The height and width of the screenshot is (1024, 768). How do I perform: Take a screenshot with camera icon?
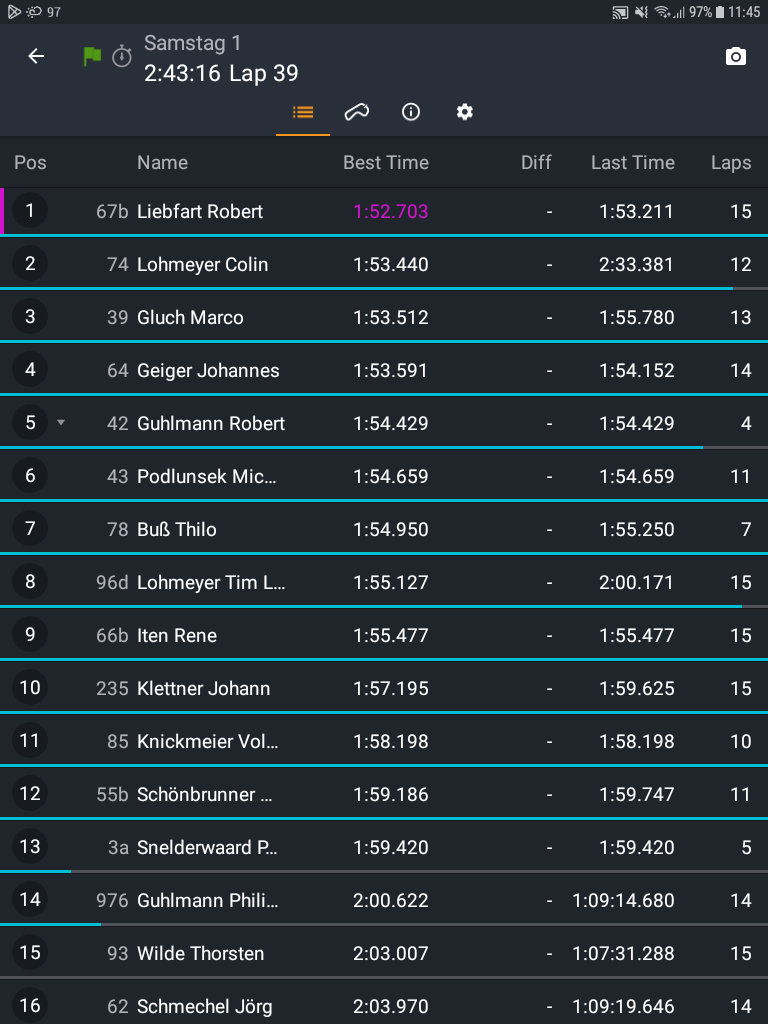pos(735,57)
